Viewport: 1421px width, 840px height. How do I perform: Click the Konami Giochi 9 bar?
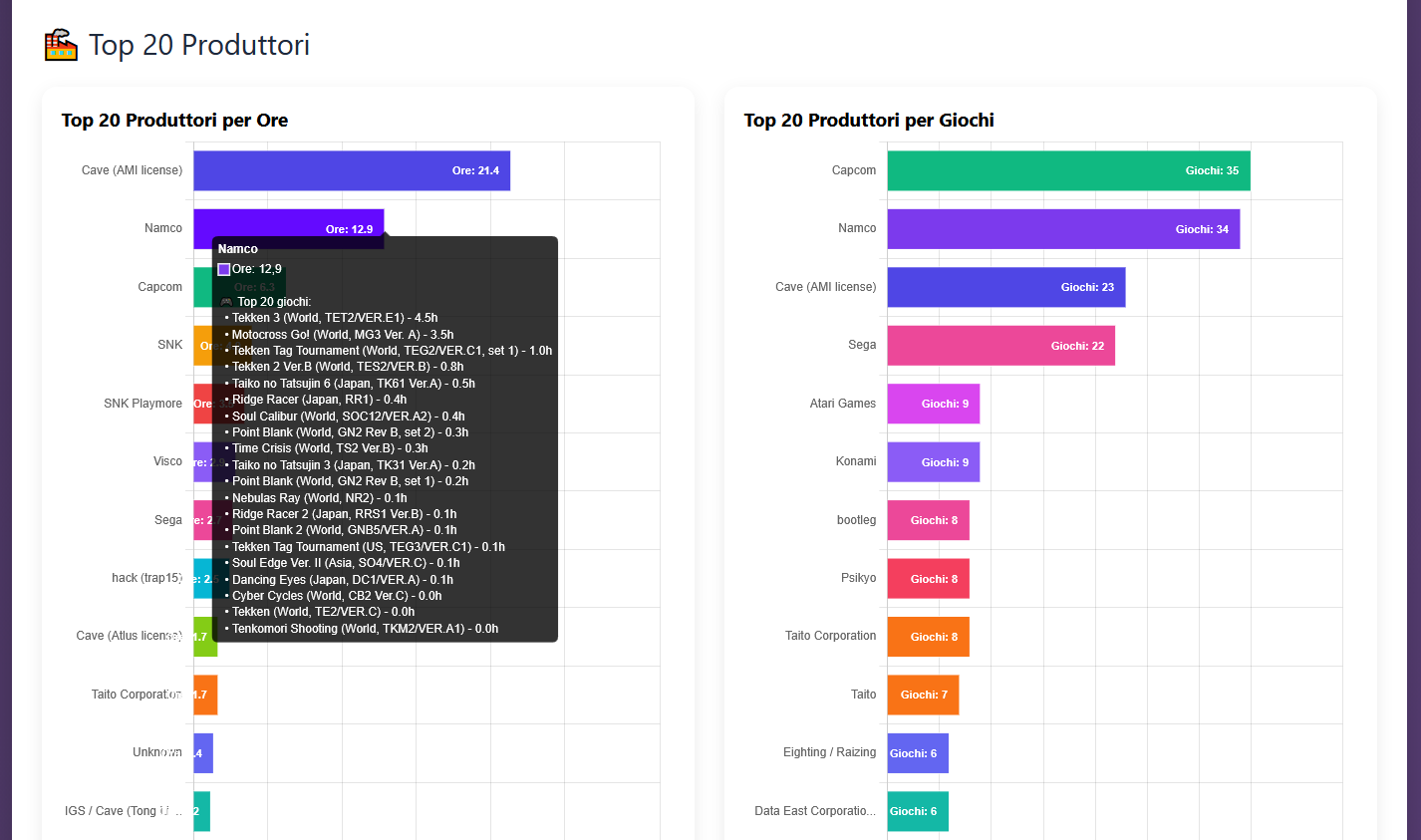[x=934, y=461]
